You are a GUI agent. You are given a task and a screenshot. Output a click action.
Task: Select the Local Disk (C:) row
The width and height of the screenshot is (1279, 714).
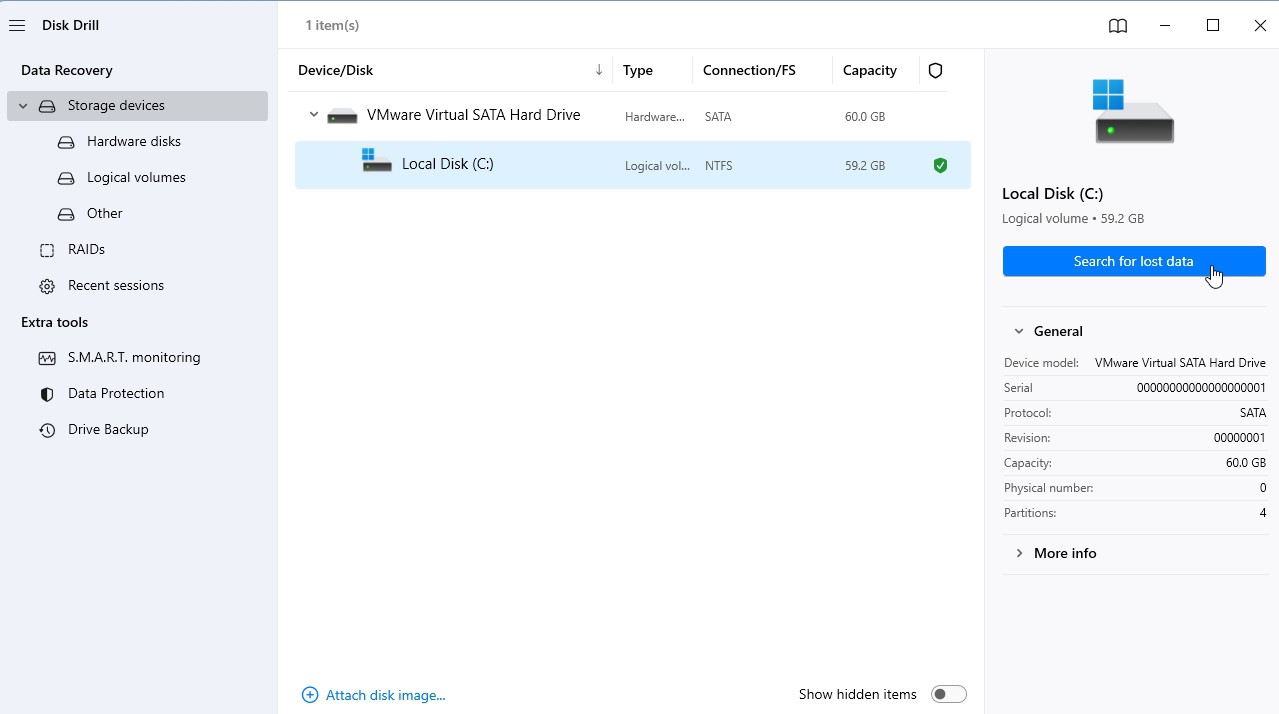[x=633, y=165]
